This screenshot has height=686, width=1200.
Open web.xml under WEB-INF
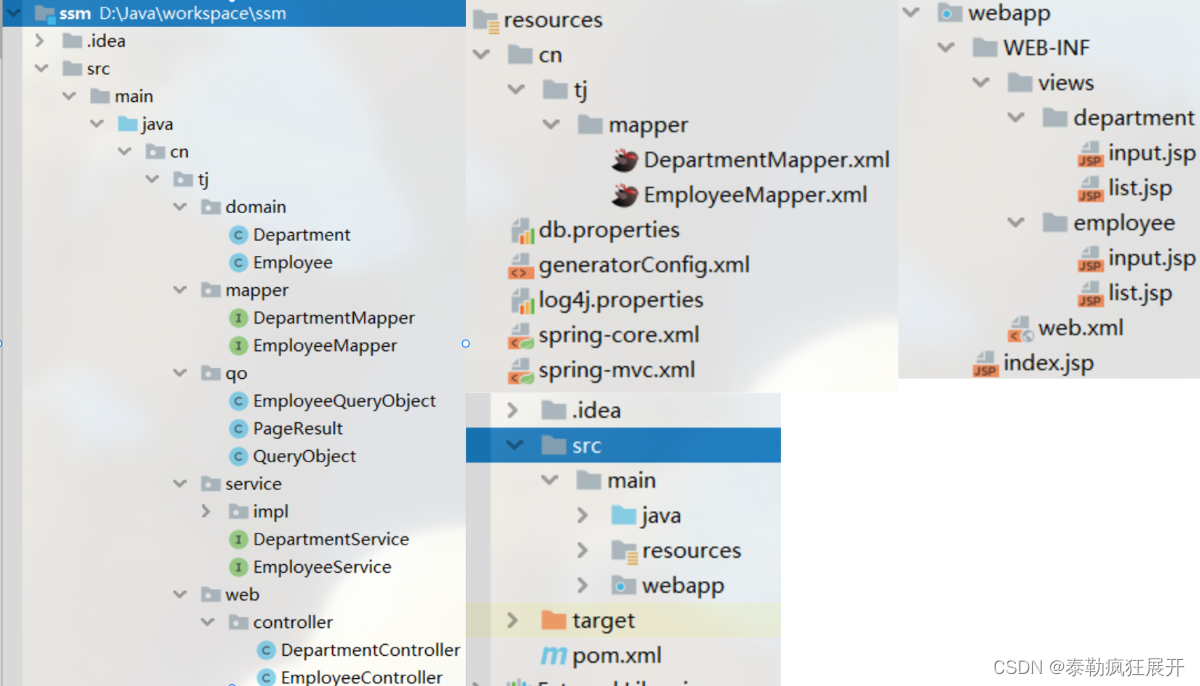pos(1080,328)
